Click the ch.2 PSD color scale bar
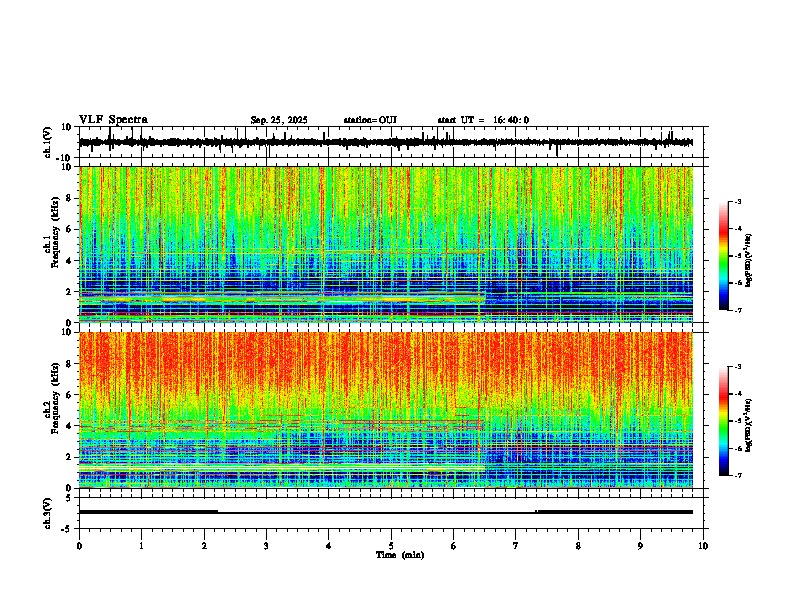 pos(724,421)
